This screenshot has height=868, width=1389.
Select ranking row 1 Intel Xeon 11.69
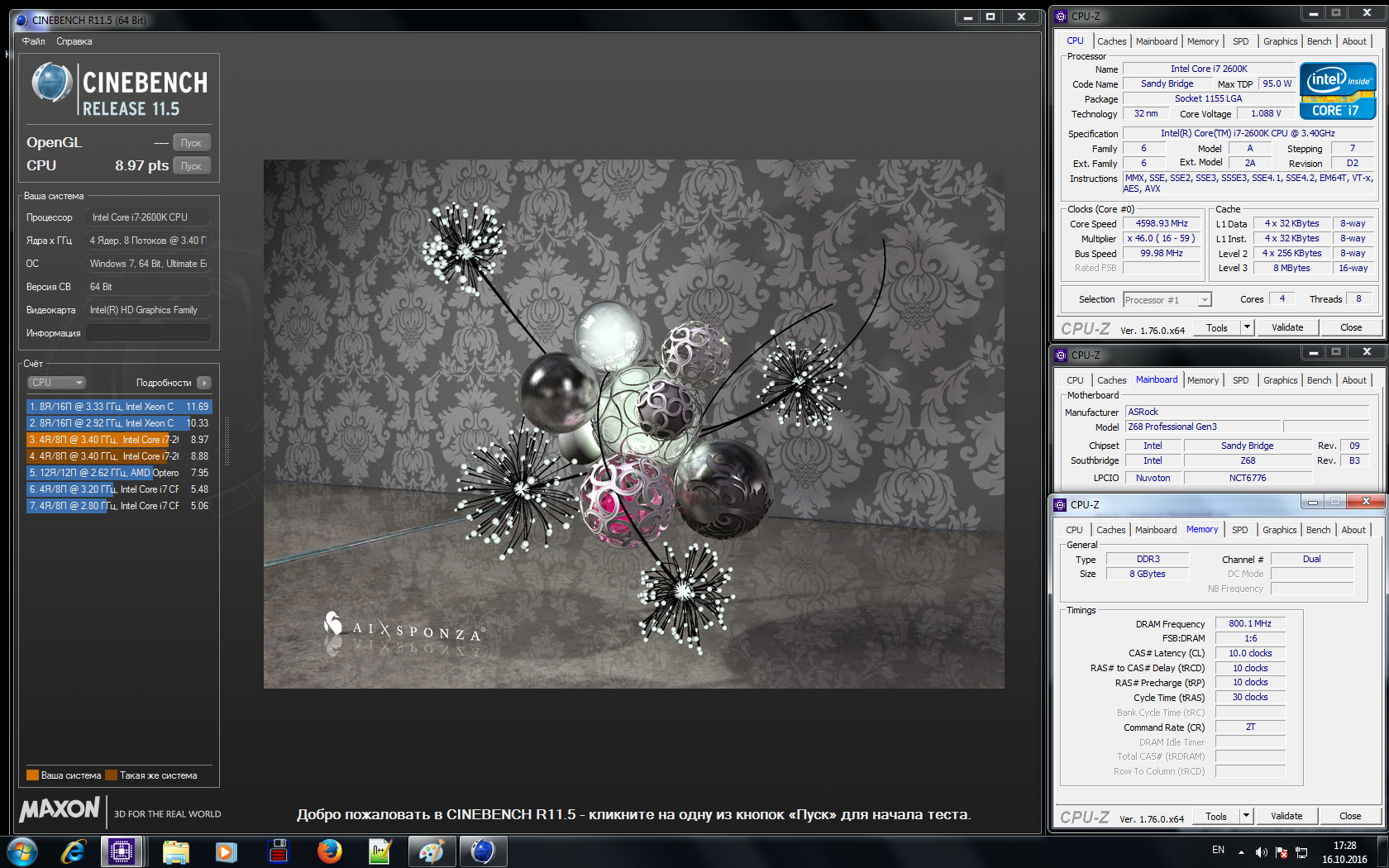[119, 407]
